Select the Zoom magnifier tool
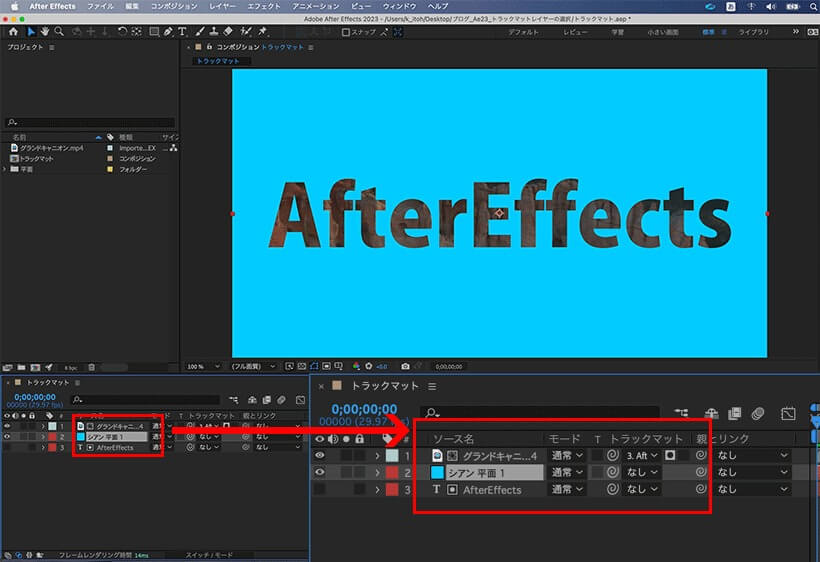This screenshot has width=820, height=562. (x=59, y=32)
